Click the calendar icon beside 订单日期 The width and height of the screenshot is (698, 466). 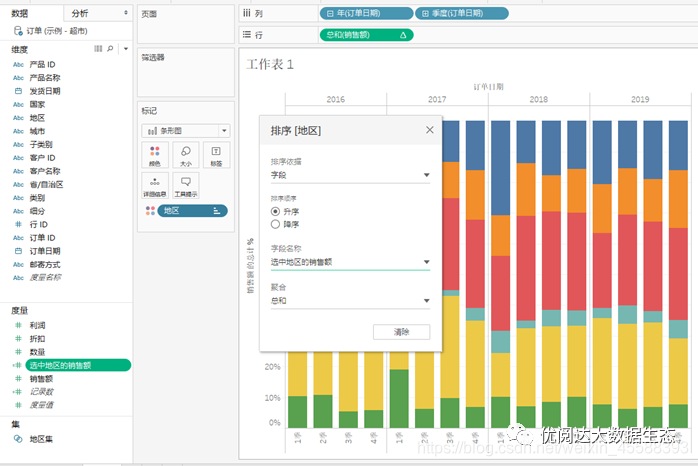(x=18, y=251)
